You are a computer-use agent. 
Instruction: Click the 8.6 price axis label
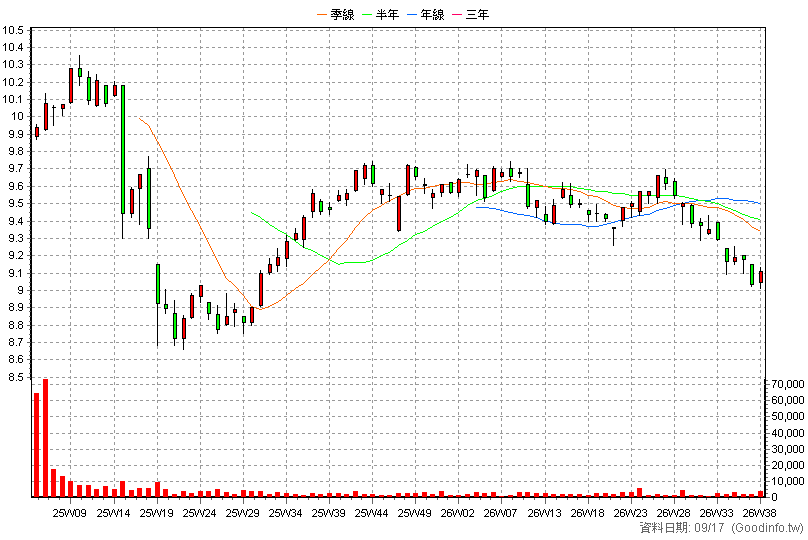(16, 360)
